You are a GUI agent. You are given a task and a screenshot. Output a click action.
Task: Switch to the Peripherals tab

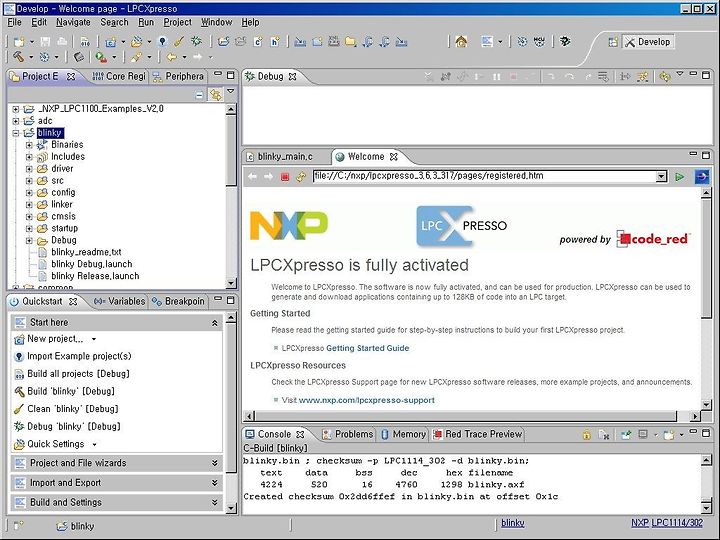178,76
